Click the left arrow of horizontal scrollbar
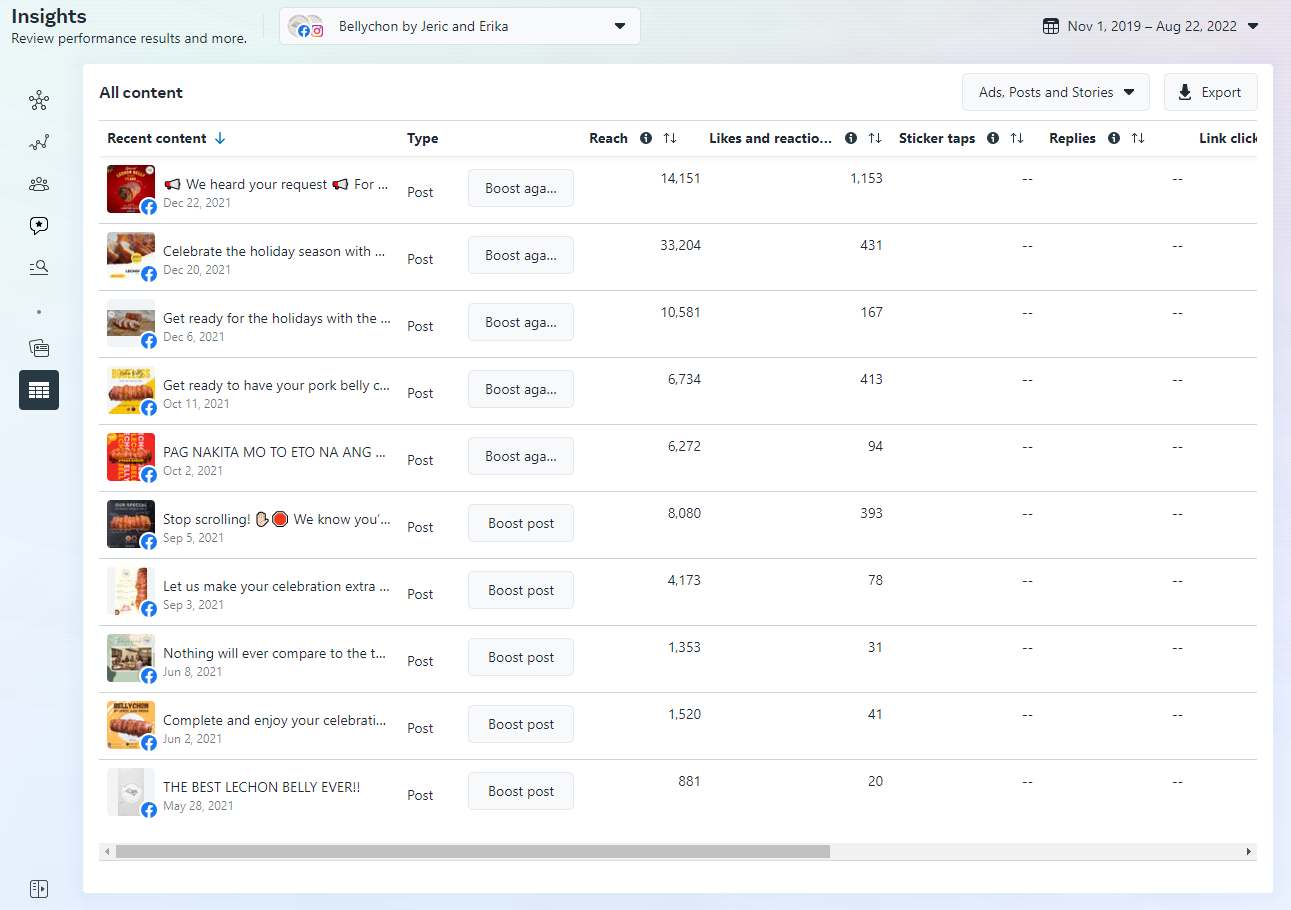The height and width of the screenshot is (910, 1291). pyautogui.click(x=105, y=852)
